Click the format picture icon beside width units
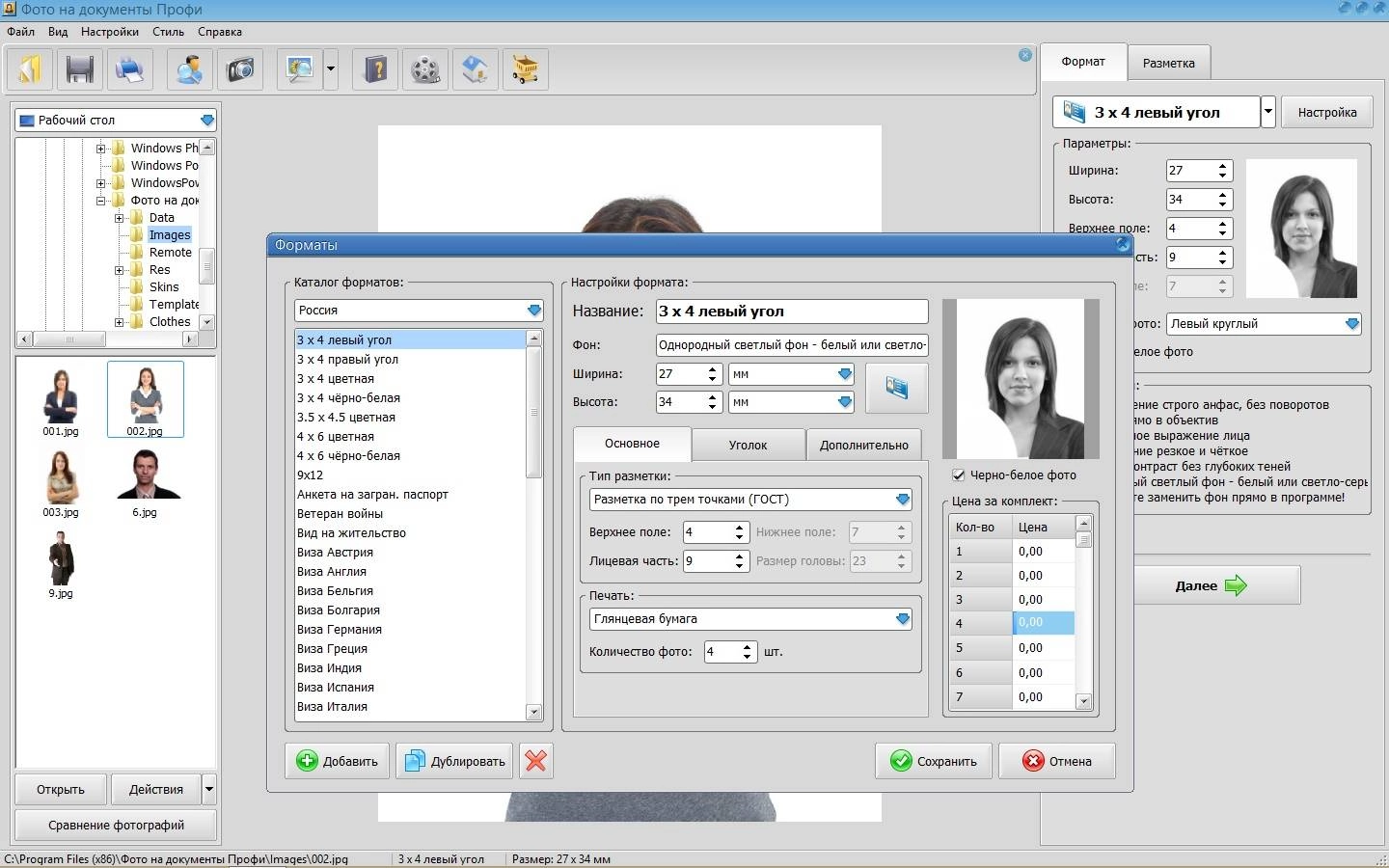 tap(897, 388)
